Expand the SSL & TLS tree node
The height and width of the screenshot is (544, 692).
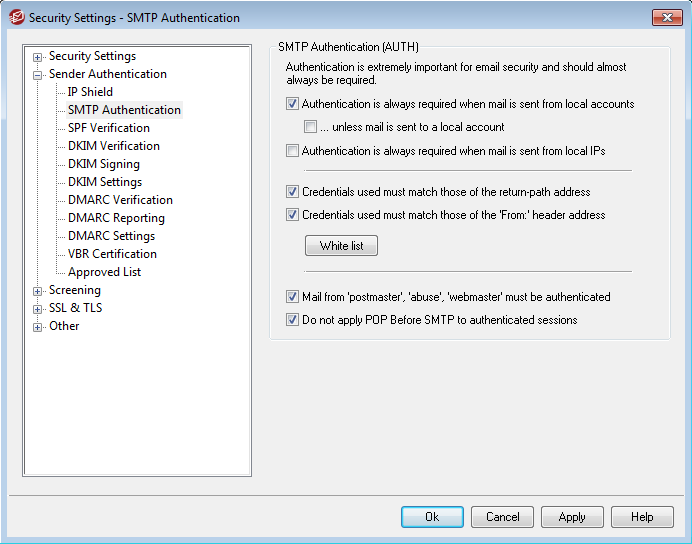click(x=38, y=309)
